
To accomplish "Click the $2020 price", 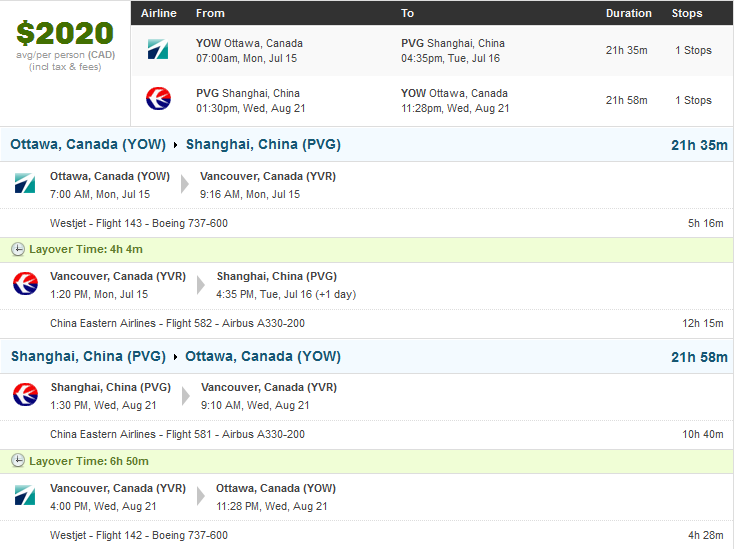I will [x=65, y=33].
